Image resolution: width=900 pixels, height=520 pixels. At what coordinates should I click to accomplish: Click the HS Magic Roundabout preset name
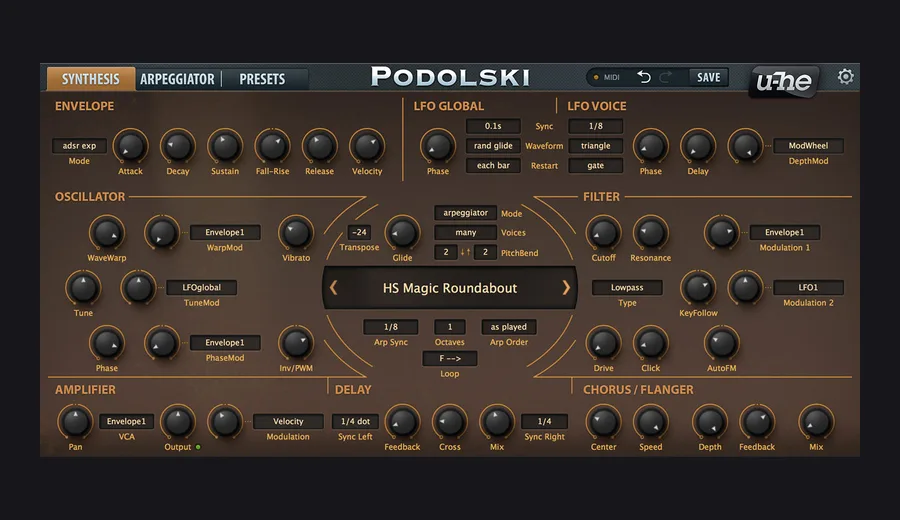(450, 288)
